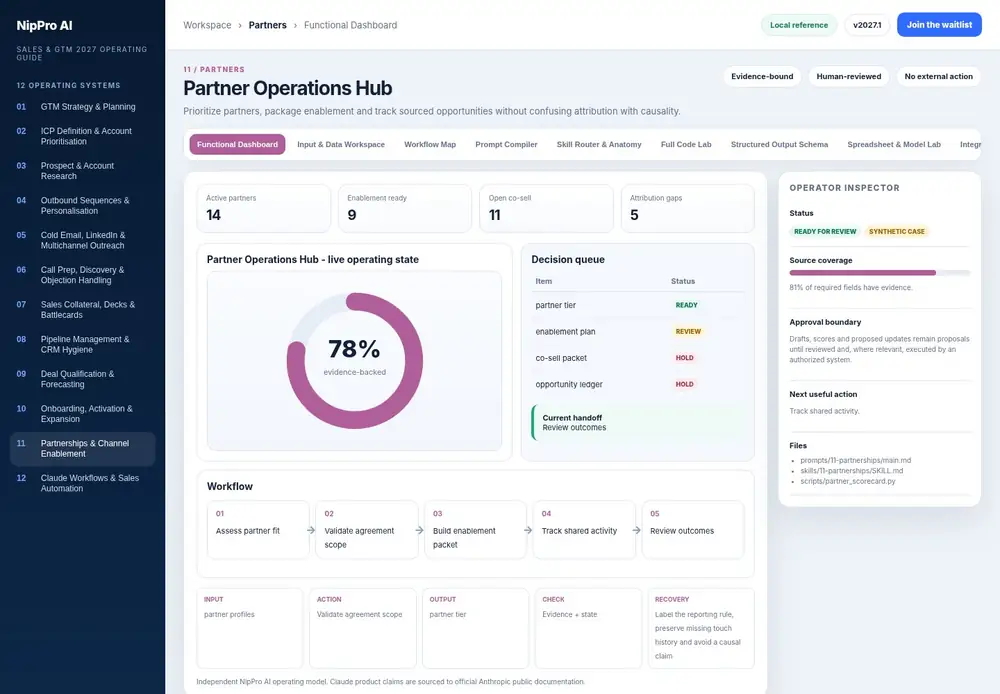Click the OUTPUT partner tier card
This screenshot has height=694, width=1000.
[x=475, y=628]
